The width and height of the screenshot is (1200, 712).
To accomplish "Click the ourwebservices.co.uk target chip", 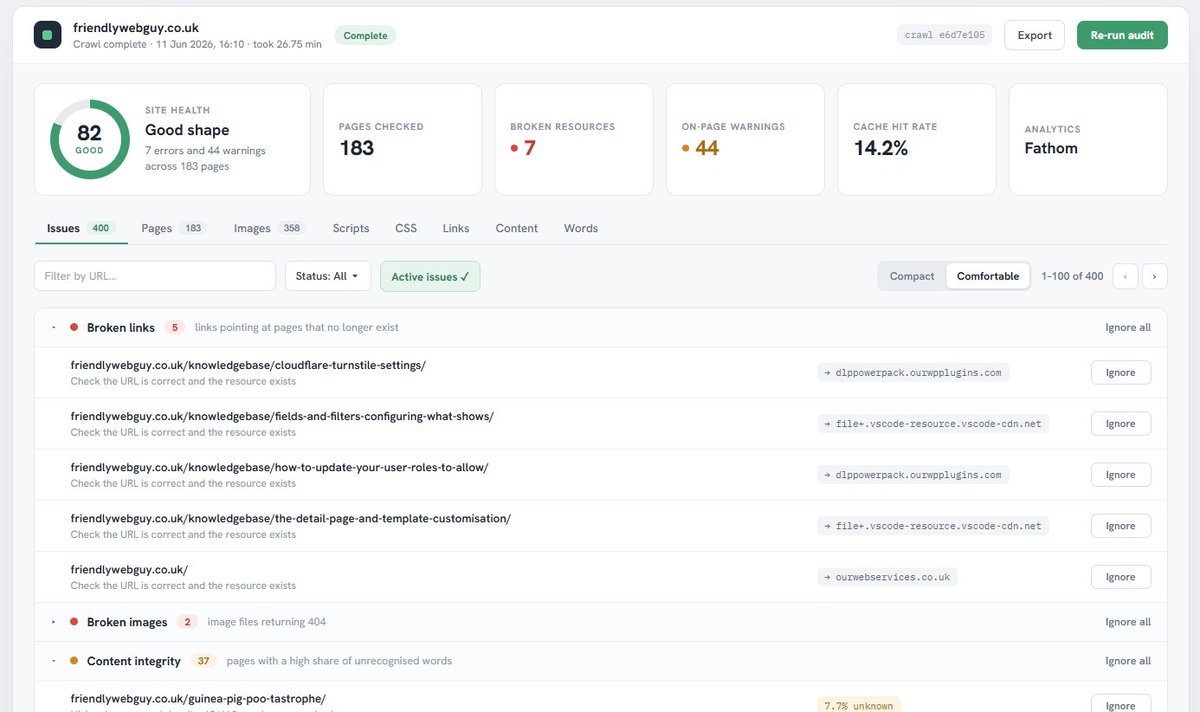I will click(887, 577).
